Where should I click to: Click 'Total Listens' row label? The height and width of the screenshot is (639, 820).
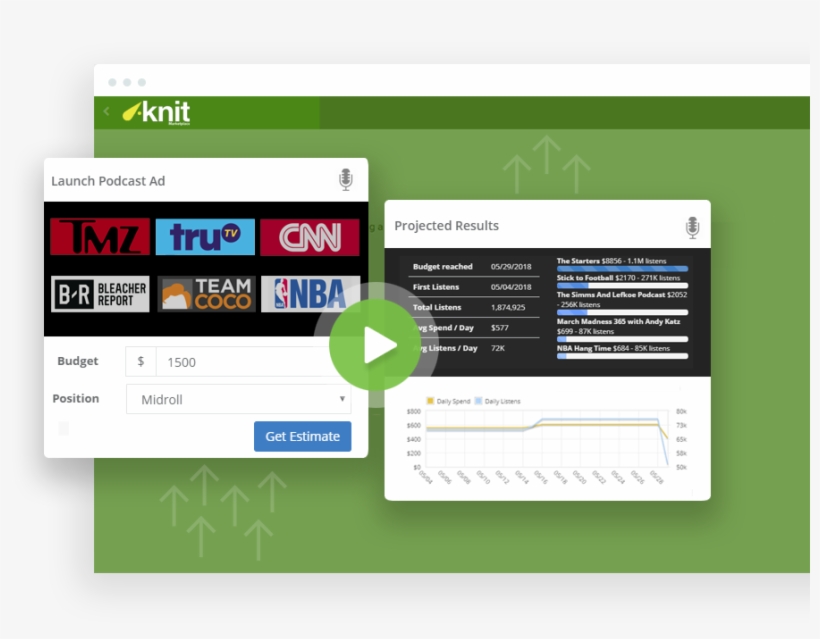point(437,307)
